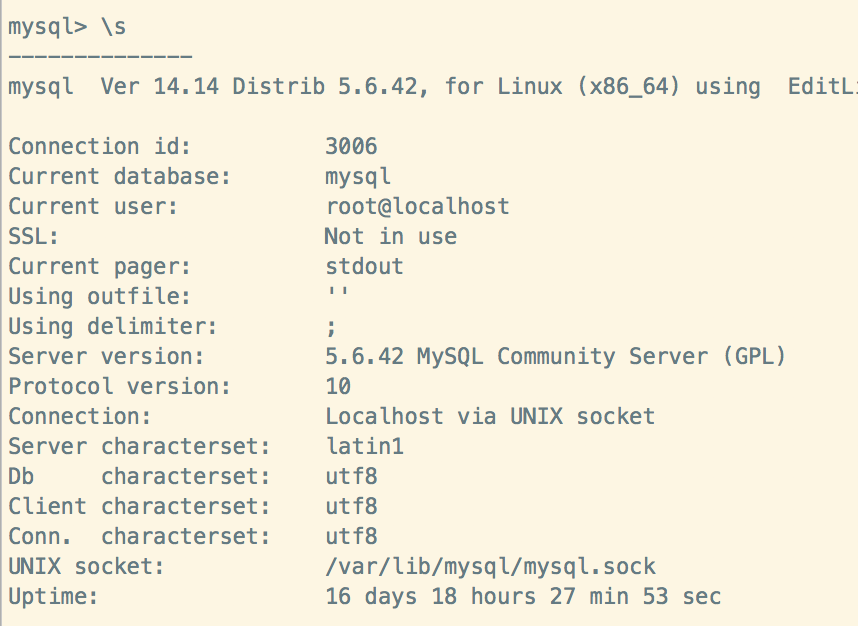Click the /var/lib/mysql/mysql.sock socket path
Viewport: 858px width, 626px height.
click(x=490, y=567)
